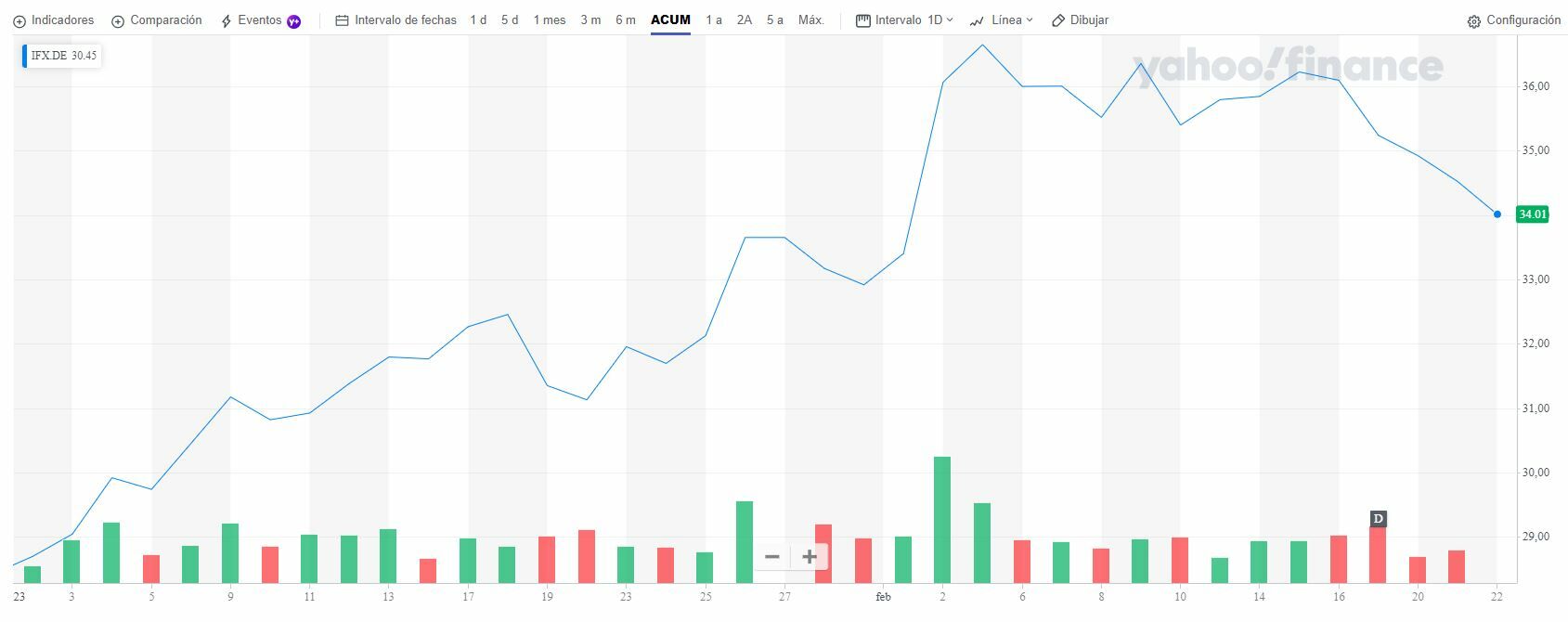Zoom in with the plus button
This screenshot has width=1568, height=622.
point(810,557)
